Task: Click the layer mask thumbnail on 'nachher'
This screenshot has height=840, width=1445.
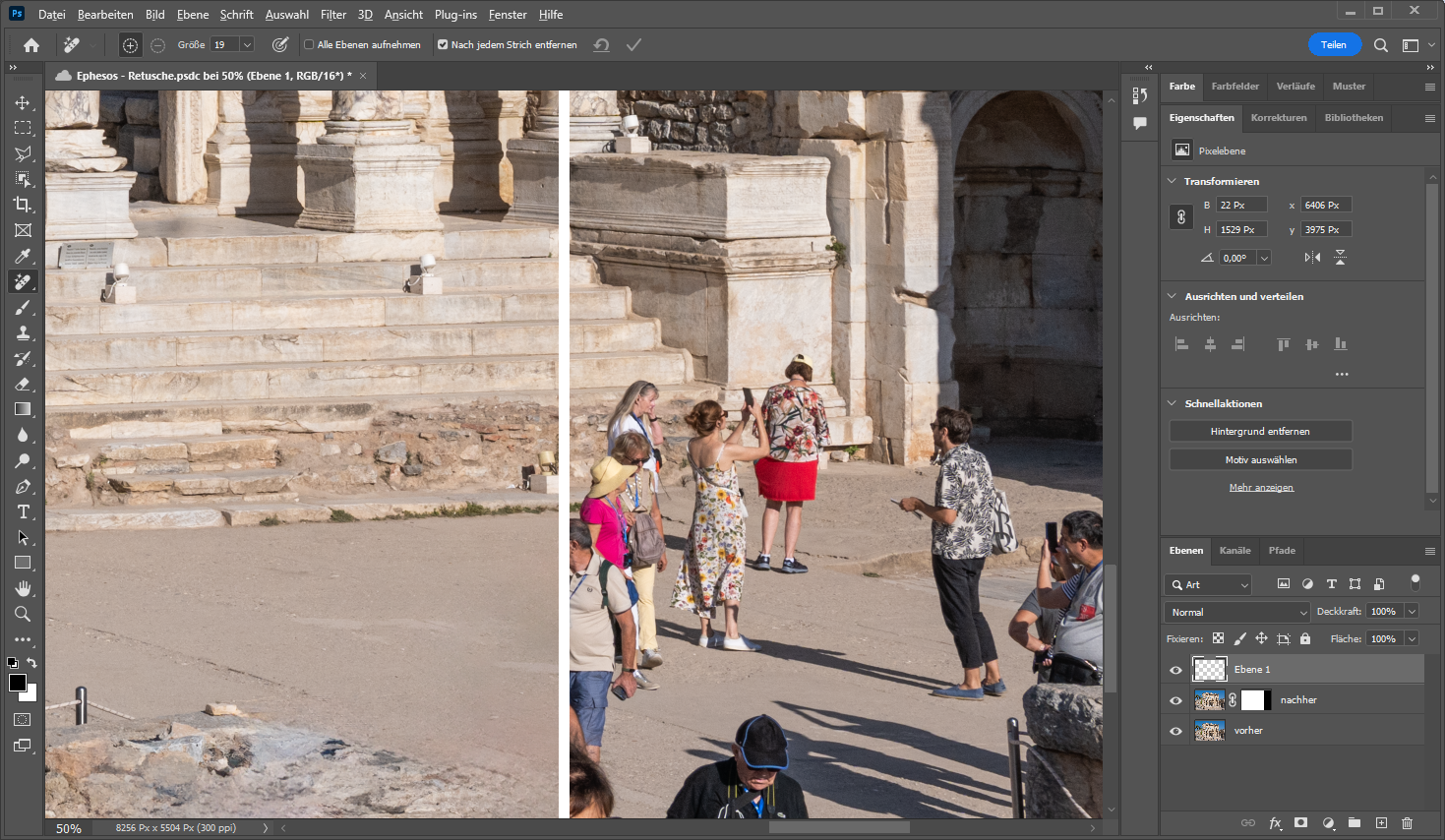Action: tap(1253, 700)
